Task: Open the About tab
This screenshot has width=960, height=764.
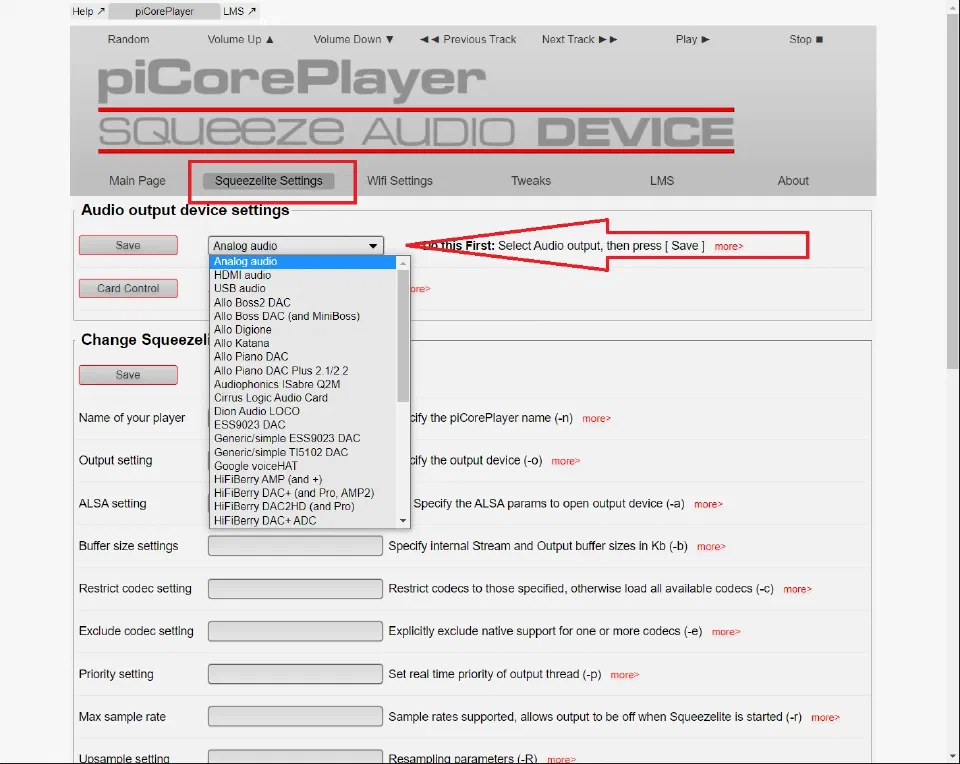Action: [x=793, y=181]
